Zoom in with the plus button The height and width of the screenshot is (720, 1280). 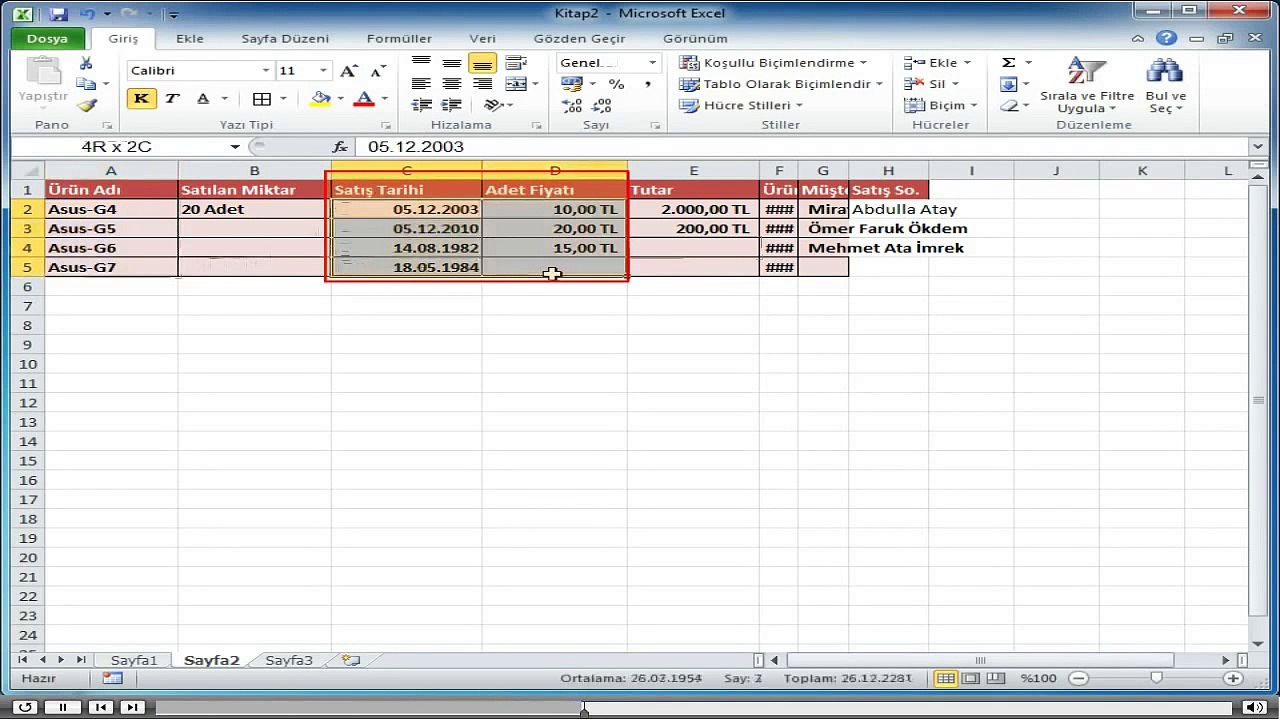pyautogui.click(x=1234, y=678)
